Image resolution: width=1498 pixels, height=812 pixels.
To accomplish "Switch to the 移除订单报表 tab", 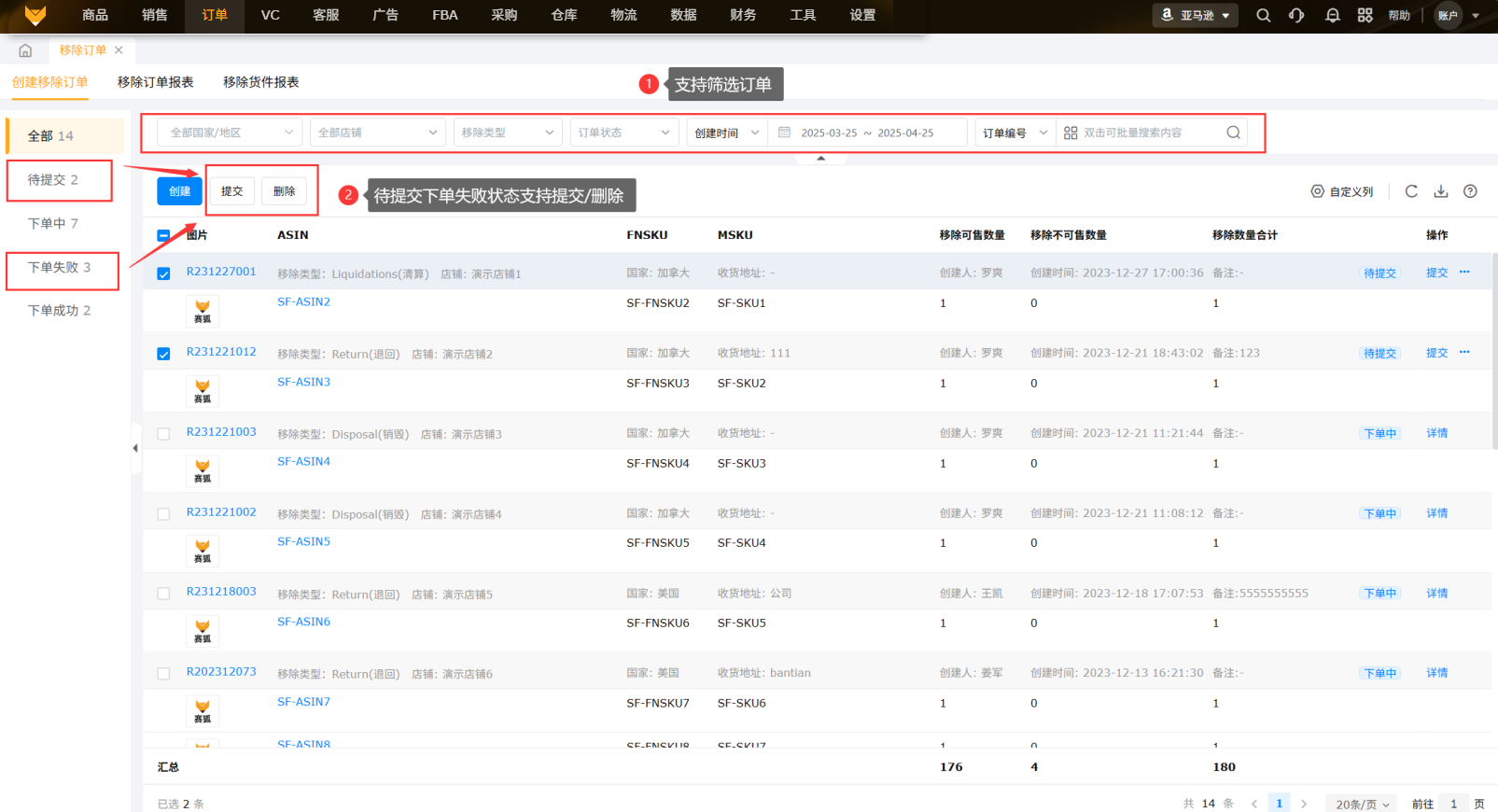I will (155, 82).
